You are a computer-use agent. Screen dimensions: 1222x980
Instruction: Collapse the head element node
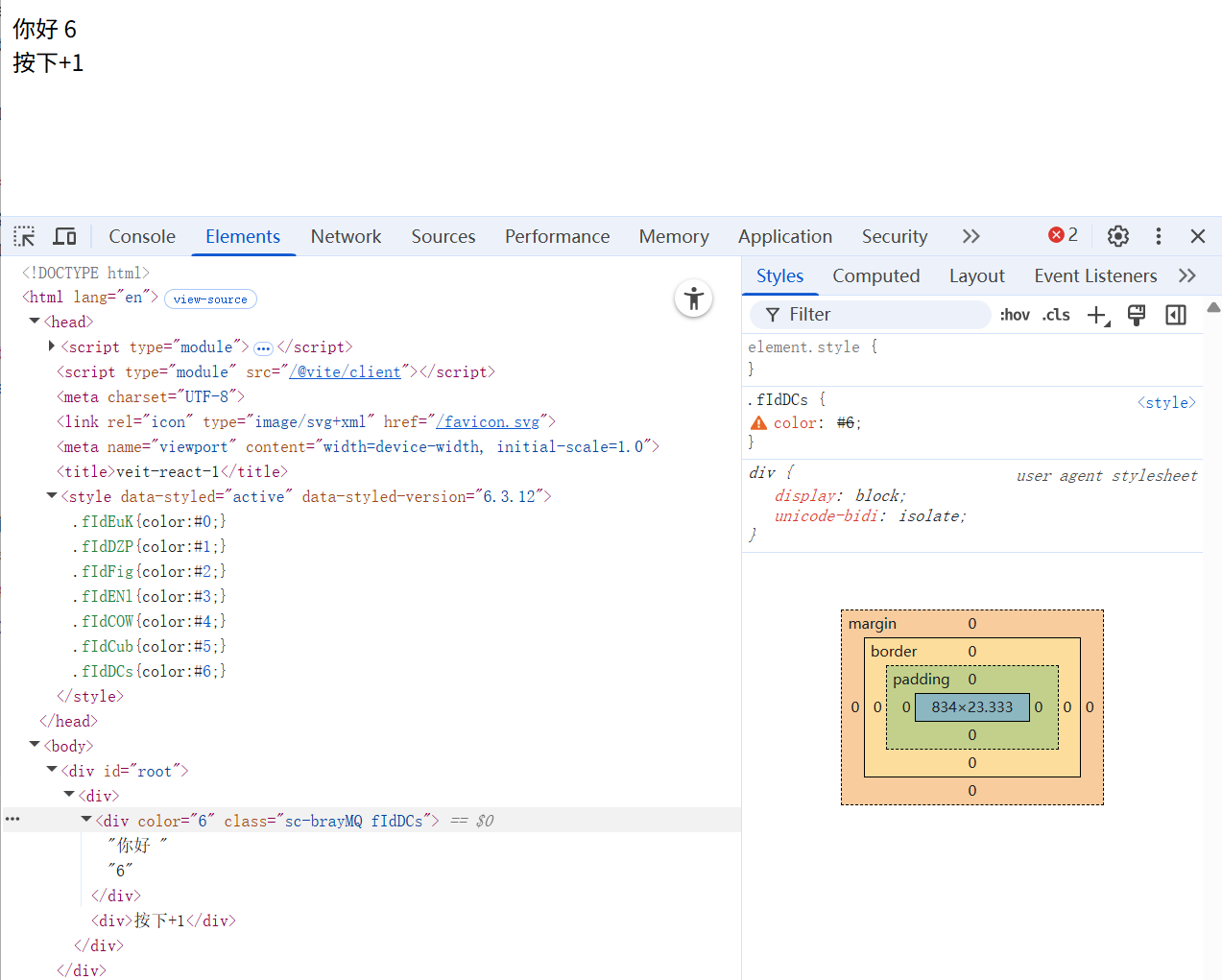35,322
